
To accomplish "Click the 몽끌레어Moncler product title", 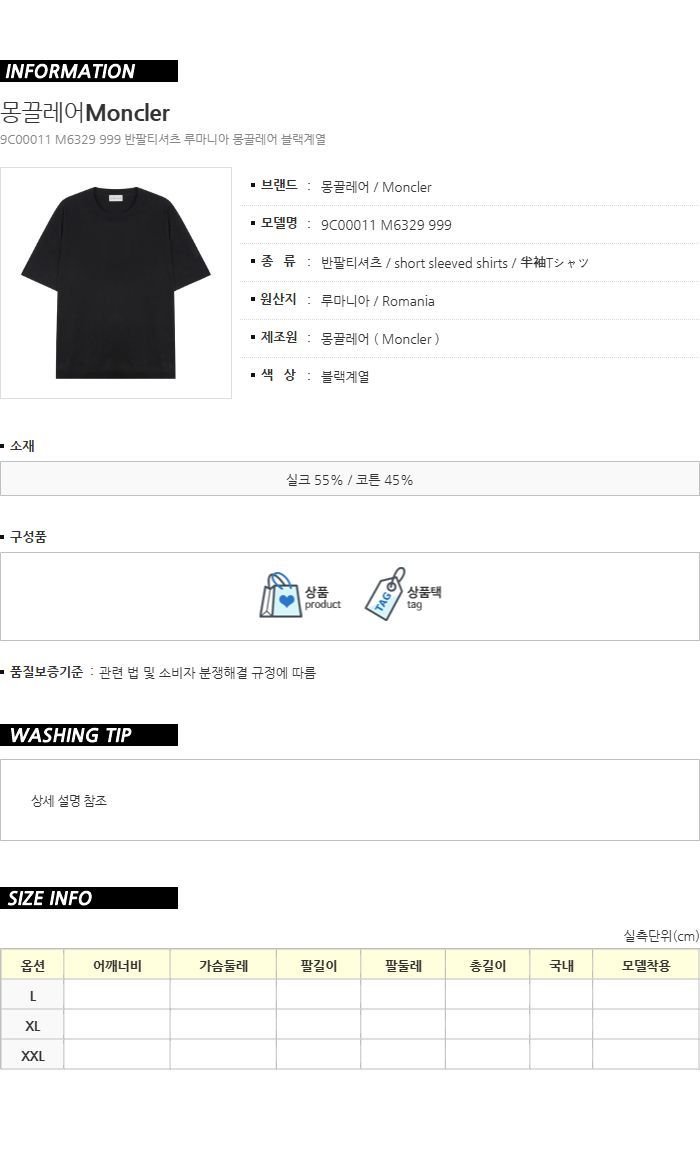I will pos(85,112).
